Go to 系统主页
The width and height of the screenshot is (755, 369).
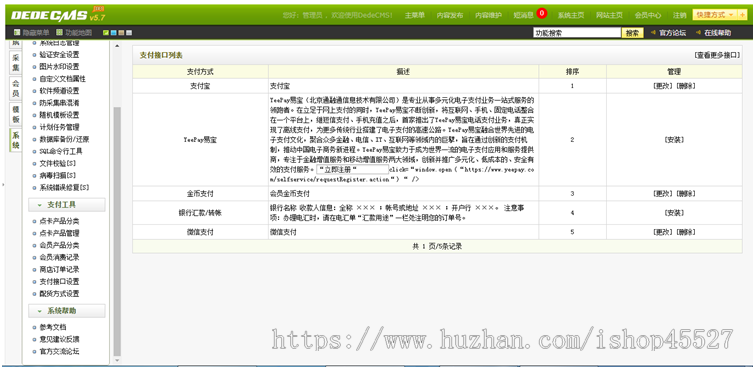click(x=571, y=15)
